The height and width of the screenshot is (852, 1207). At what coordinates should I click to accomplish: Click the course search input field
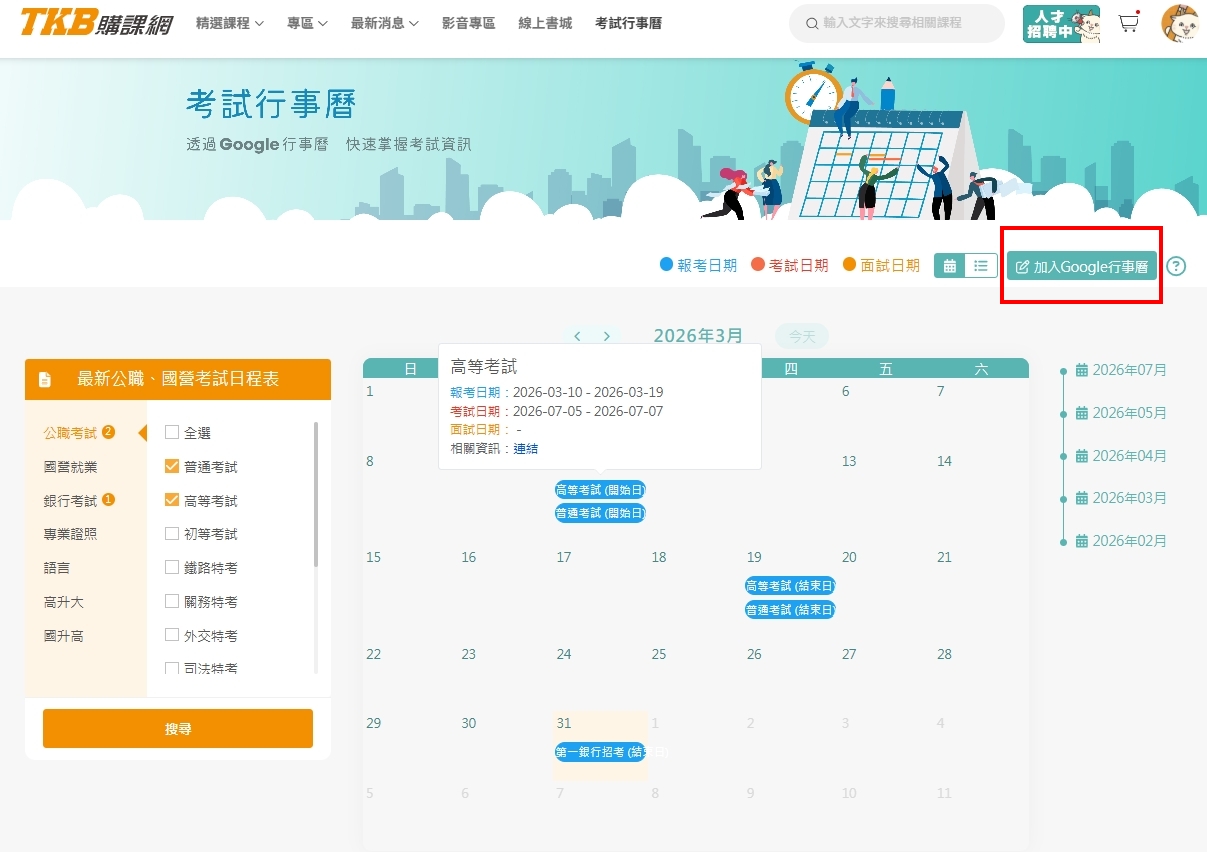point(905,23)
